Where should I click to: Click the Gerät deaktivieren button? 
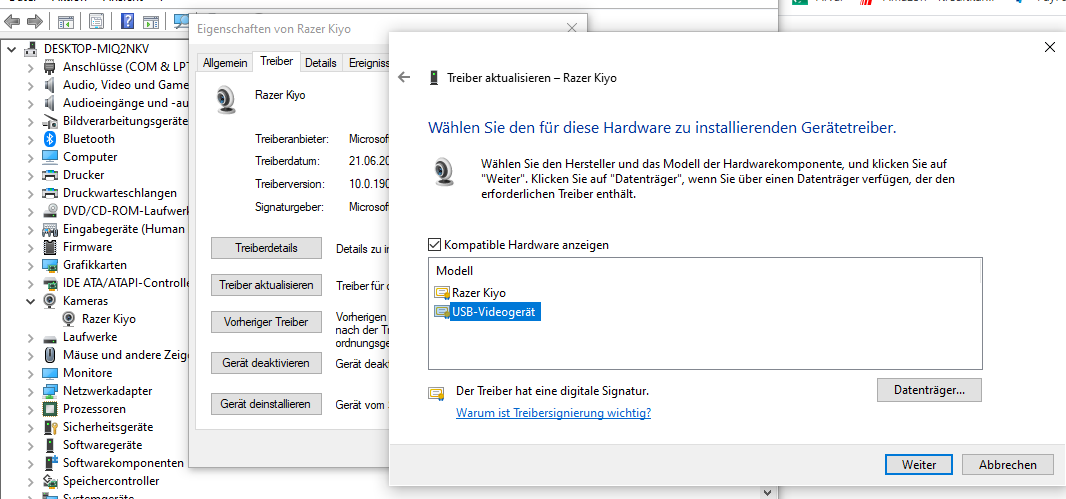(266, 364)
